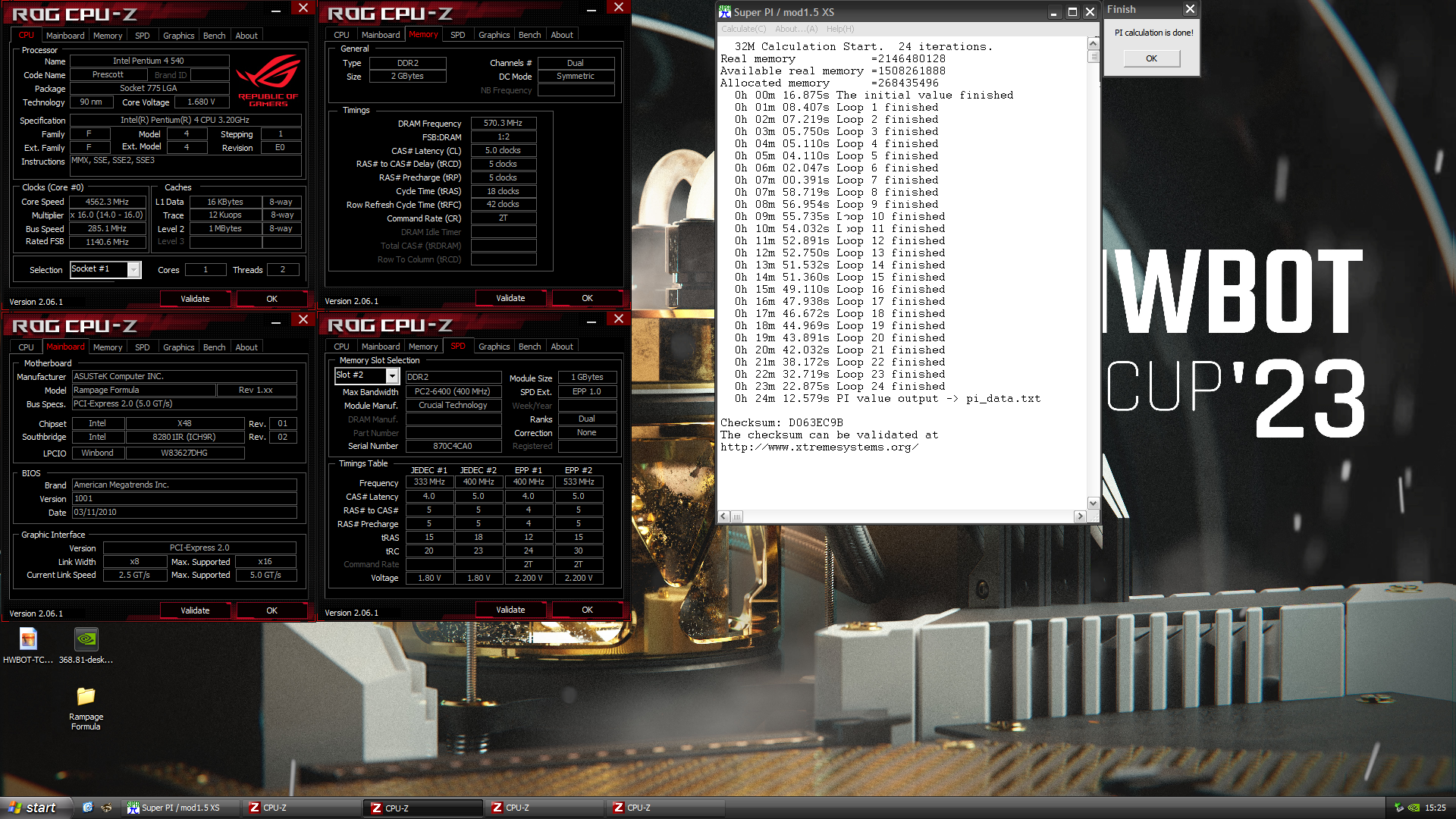This screenshot has height=819, width=1456.
Task: Click the highlighted active CPU-Z taskbar button
Action: tap(423, 808)
